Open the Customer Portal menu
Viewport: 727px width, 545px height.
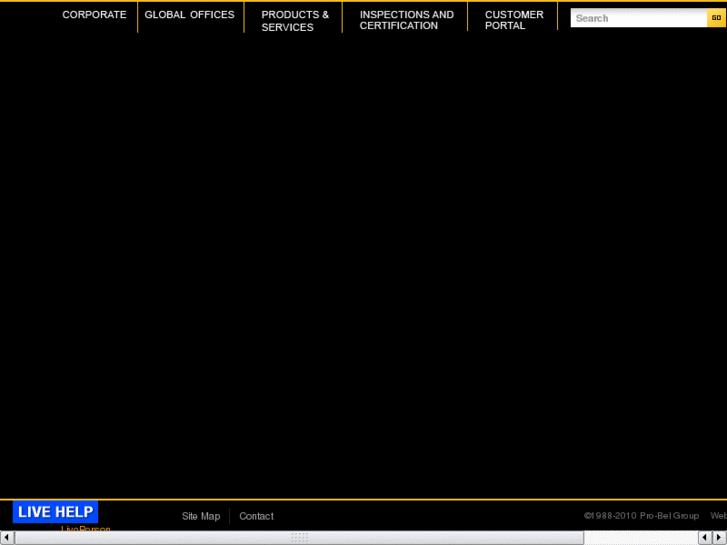tap(514, 20)
